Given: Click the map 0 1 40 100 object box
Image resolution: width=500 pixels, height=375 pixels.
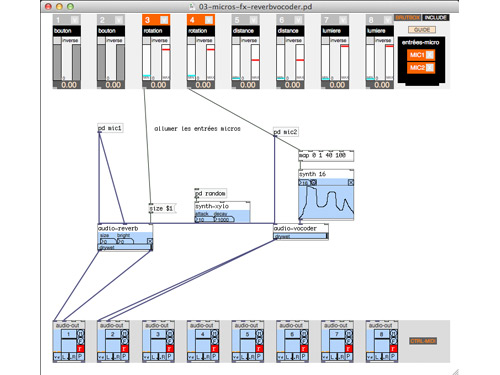Looking at the screenshot, I should tap(326, 155).
